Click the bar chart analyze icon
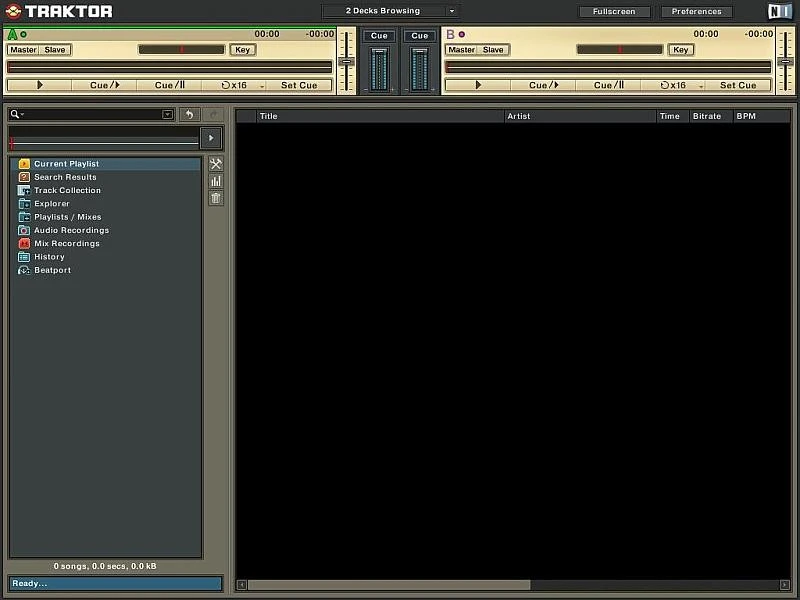Screen dimensions: 800x600 click(x=216, y=181)
